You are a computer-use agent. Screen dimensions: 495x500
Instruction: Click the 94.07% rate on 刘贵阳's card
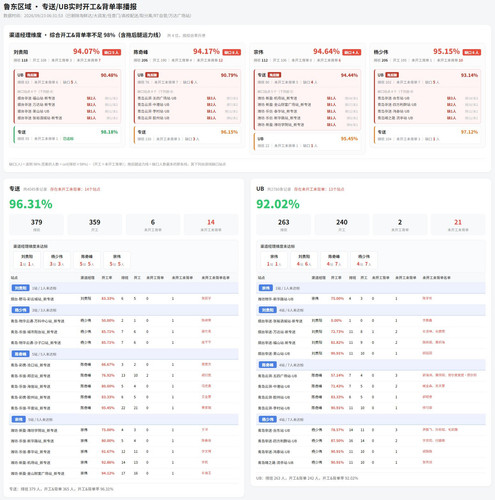tap(86, 51)
